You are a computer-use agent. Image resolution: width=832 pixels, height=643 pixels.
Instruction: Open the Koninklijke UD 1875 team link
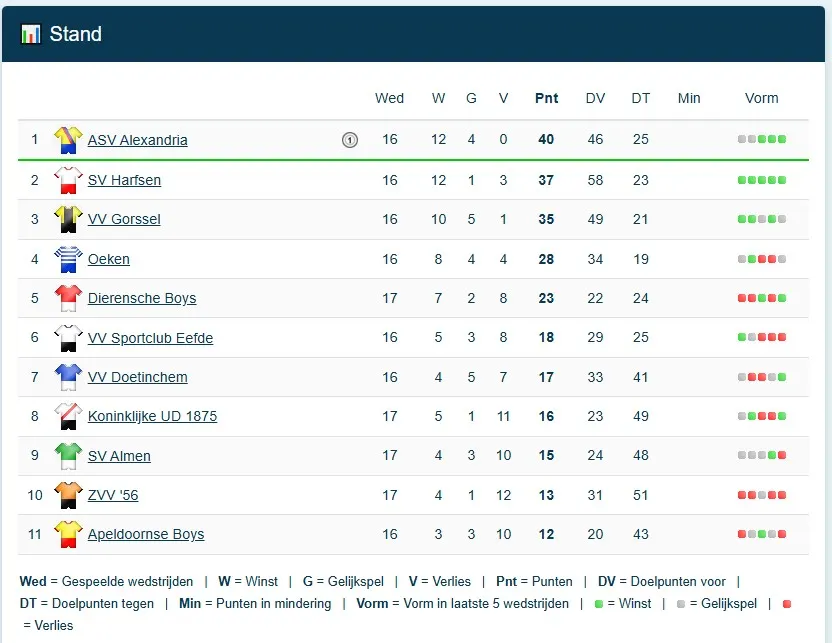152,416
